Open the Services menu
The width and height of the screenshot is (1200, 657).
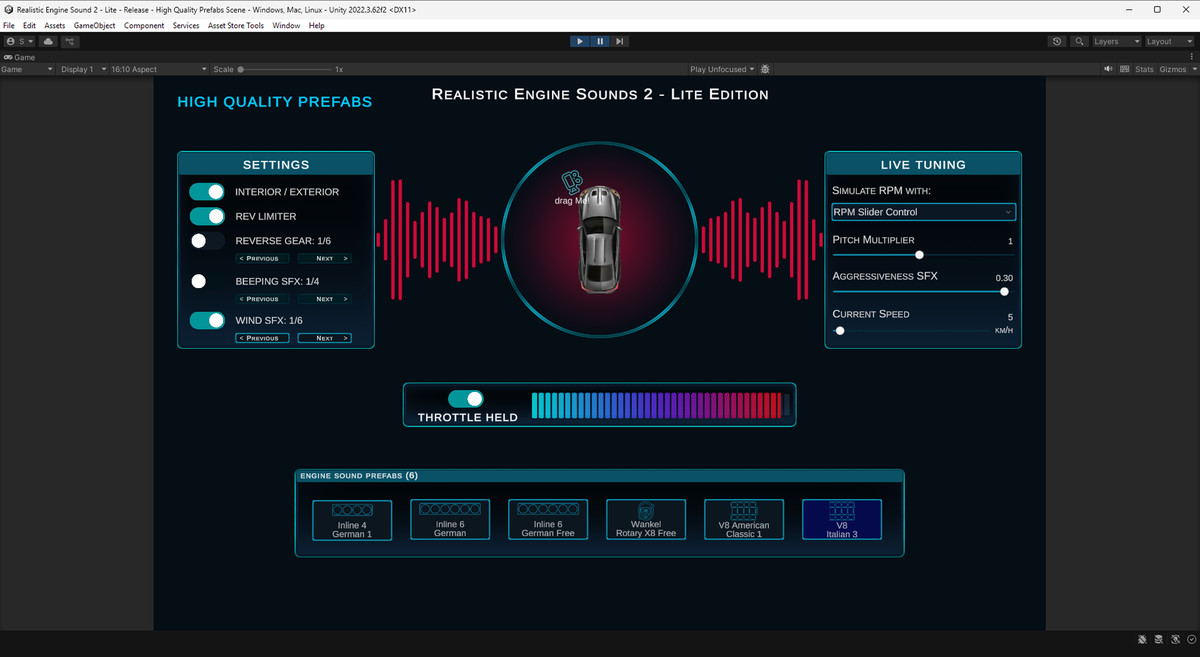186,25
